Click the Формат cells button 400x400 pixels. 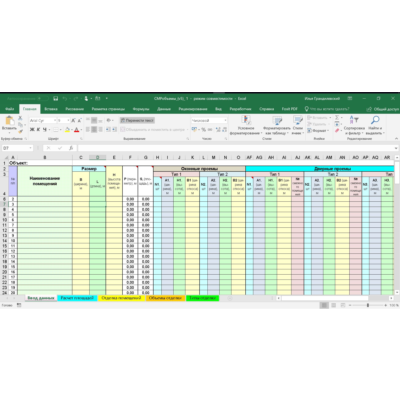317,130
